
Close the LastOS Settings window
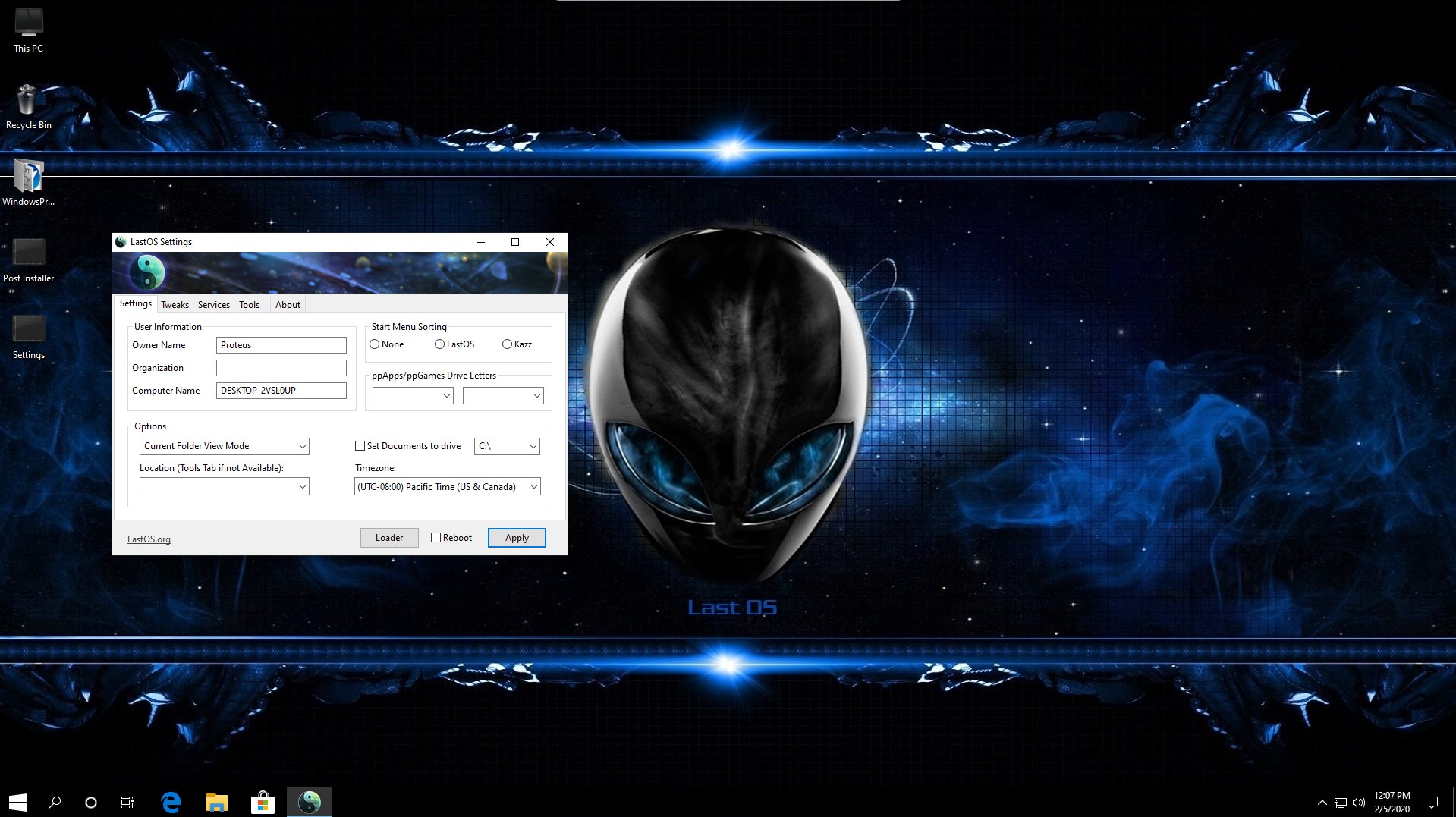550,242
